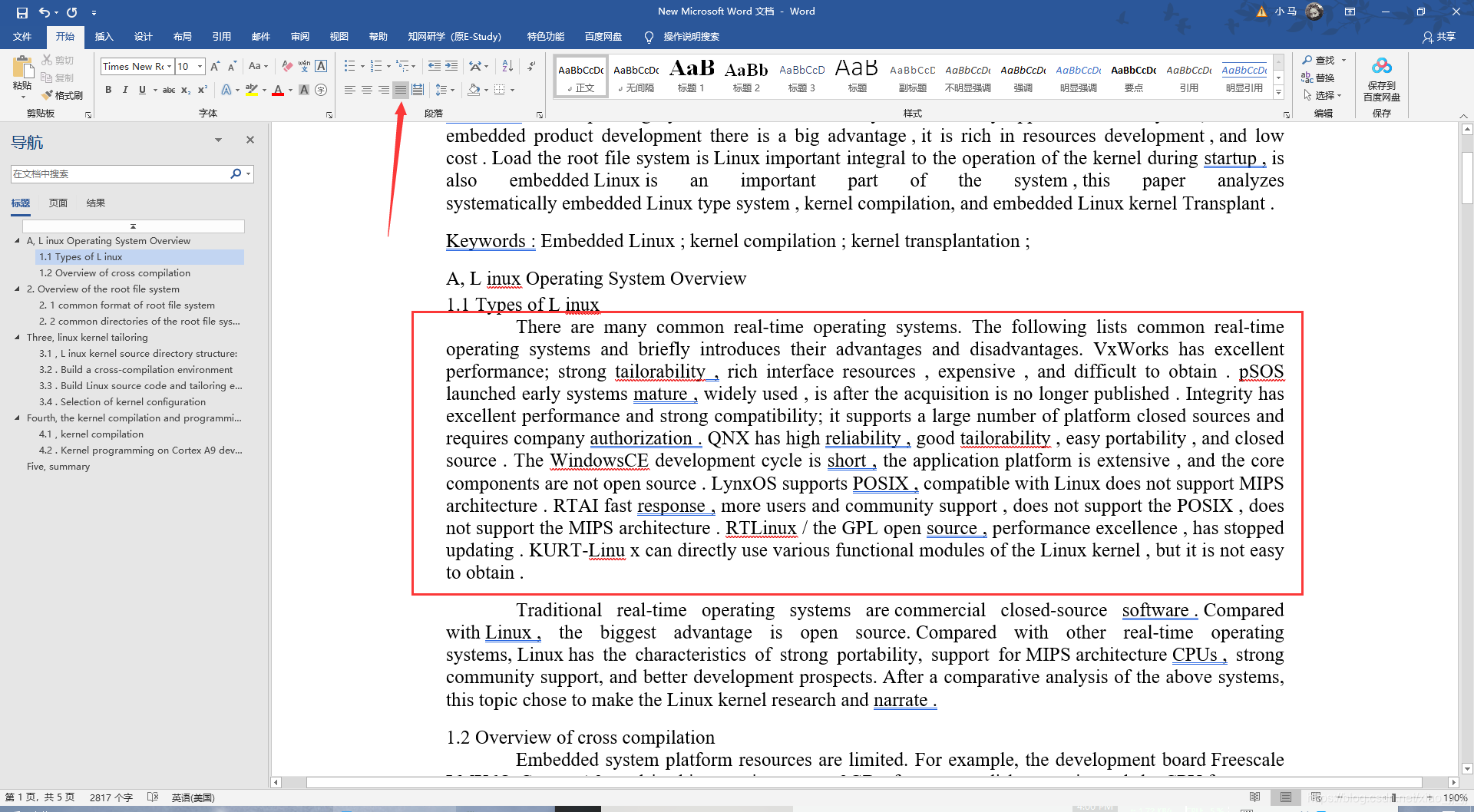Insert an enclosed character (circled 字)

click(x=321, y=90)
